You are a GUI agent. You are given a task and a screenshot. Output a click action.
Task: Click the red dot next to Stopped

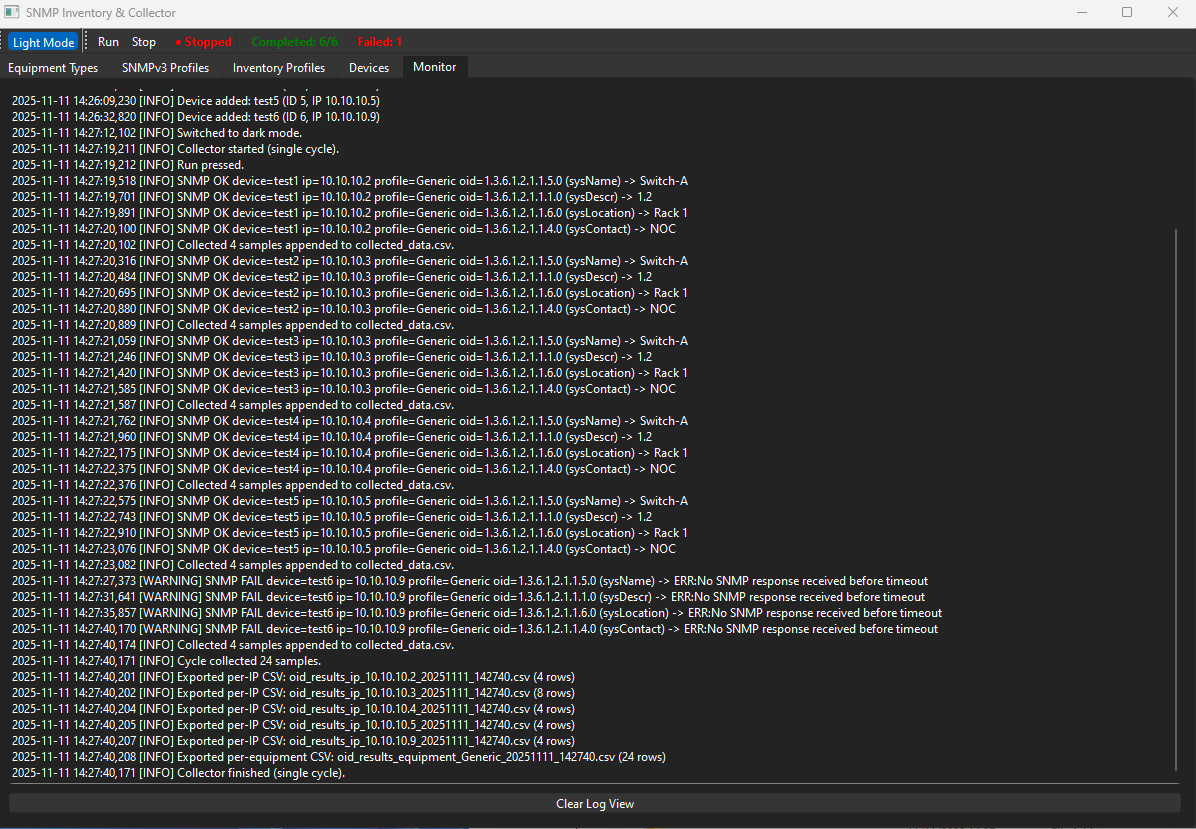(x=176, y=42)
